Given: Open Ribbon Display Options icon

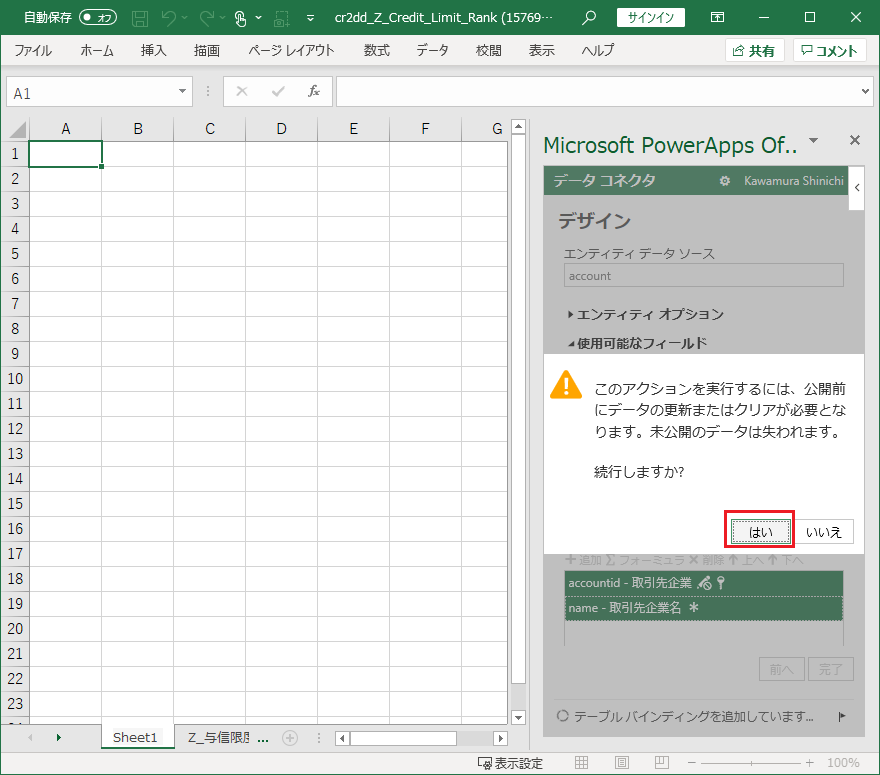Looking at the screenshot, I should pos(717,17).
